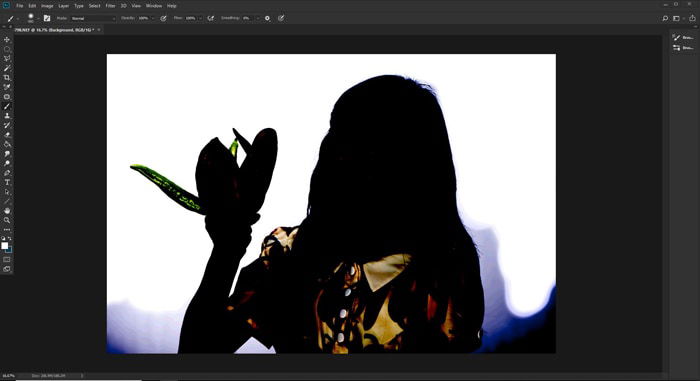Select the Move tool
700x381 pixels.
tap(7, 40)
